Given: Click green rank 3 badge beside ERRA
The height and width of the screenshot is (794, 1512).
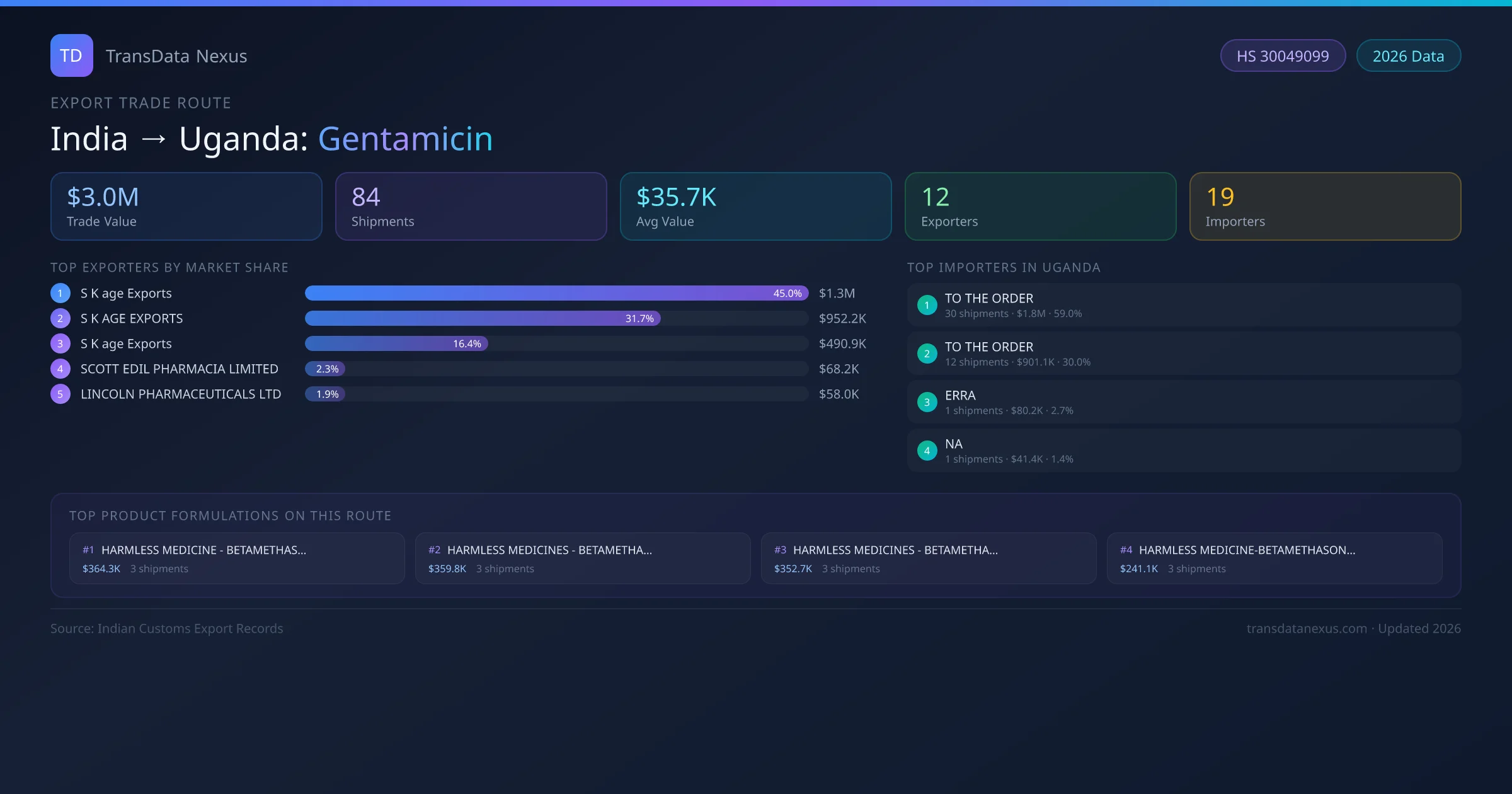Looking at the screenshot, I should coord(927,402).
